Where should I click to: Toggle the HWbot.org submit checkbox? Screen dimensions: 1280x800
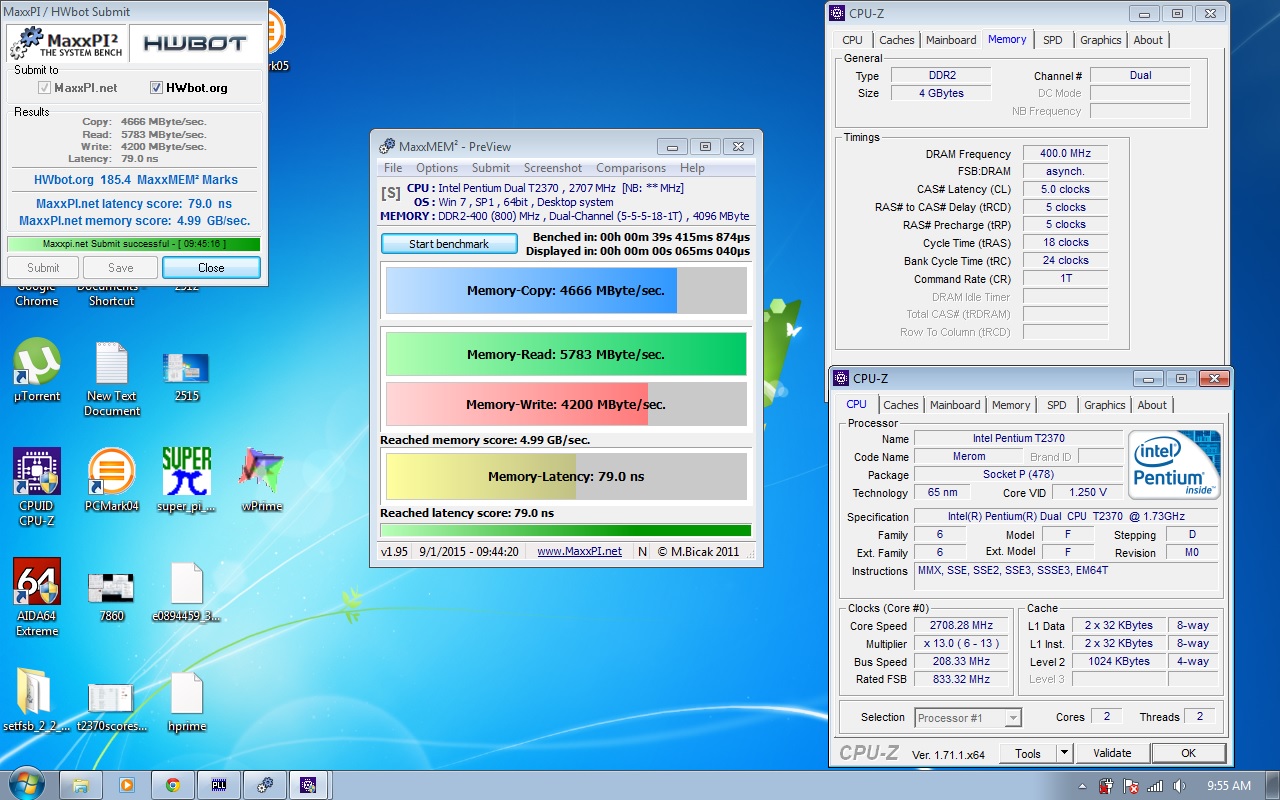coord(156,88)
